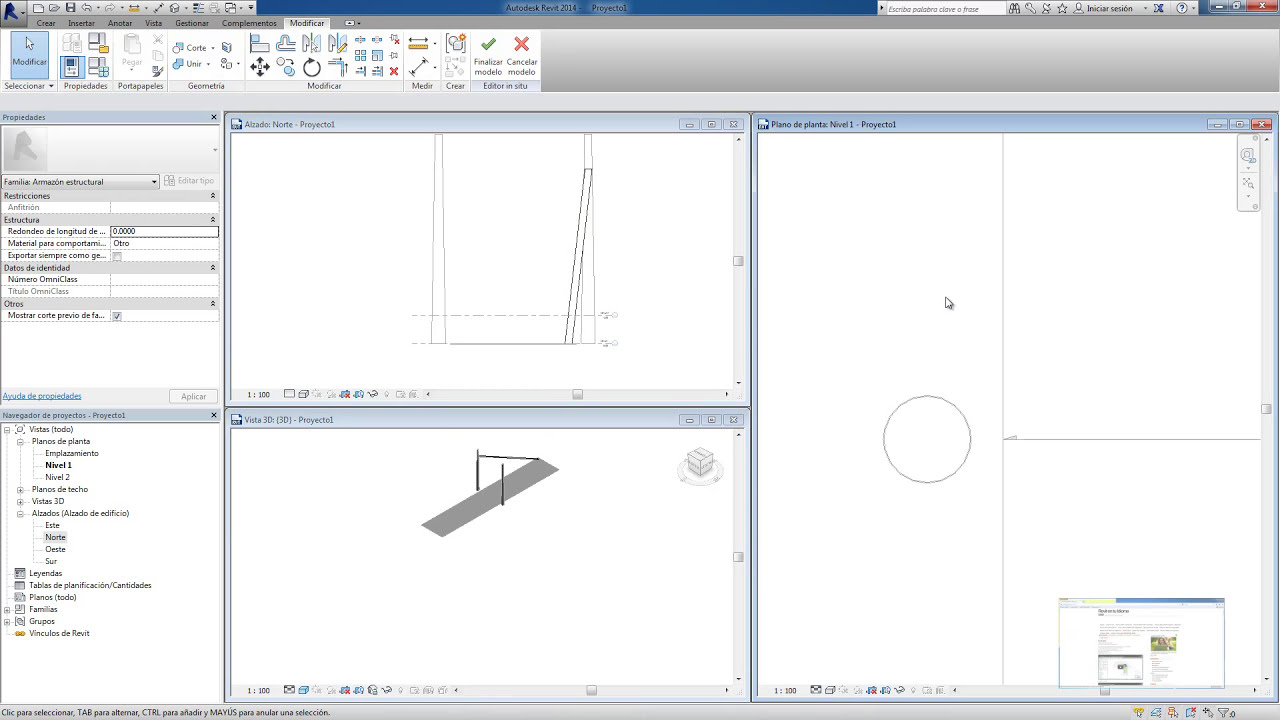Select the Move tool in Modificar panel
The width and height of the screenshot is (1280, 720).
coord(259,67)
